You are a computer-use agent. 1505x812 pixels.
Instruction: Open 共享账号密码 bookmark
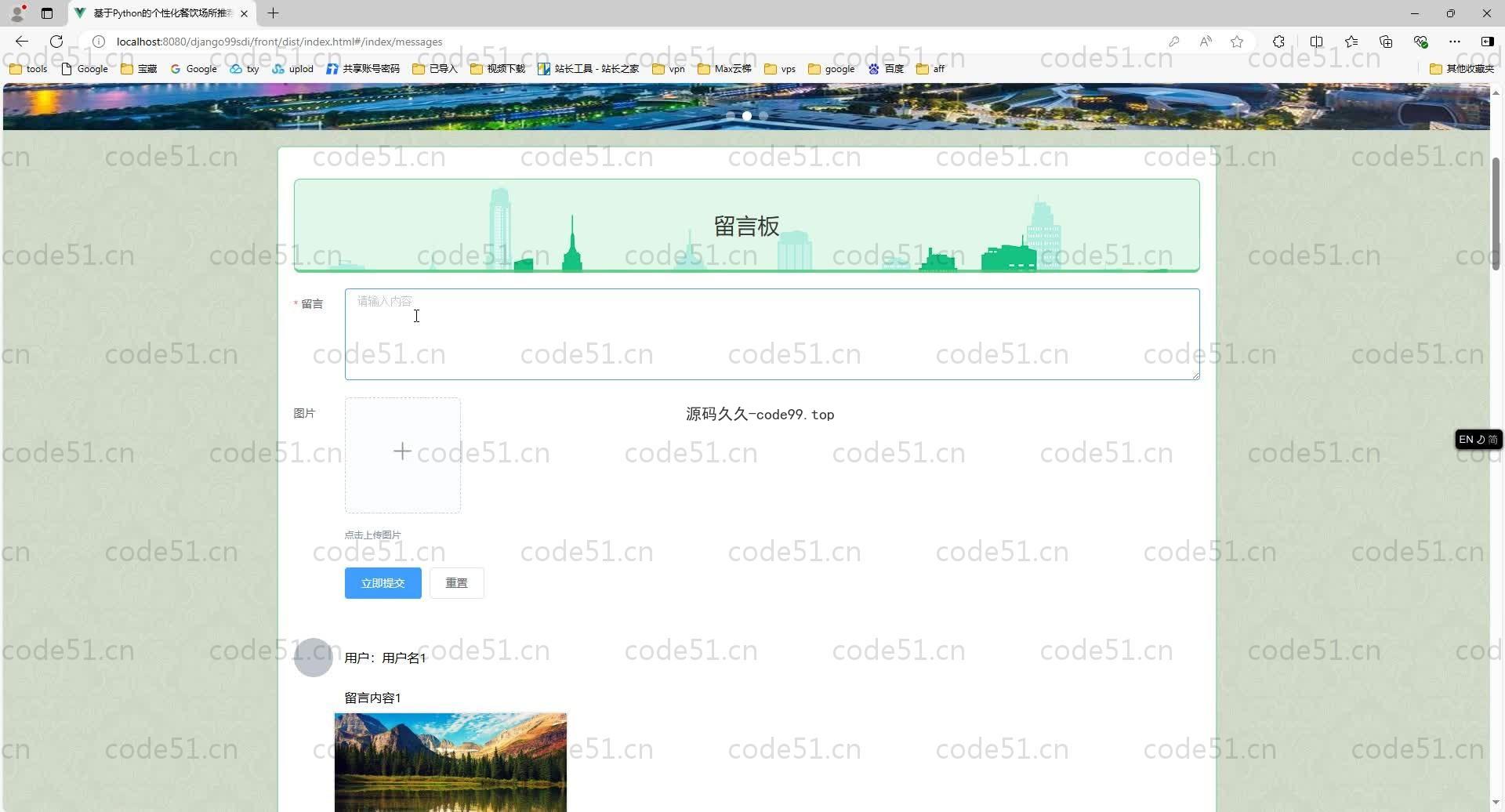coord(363,69)
